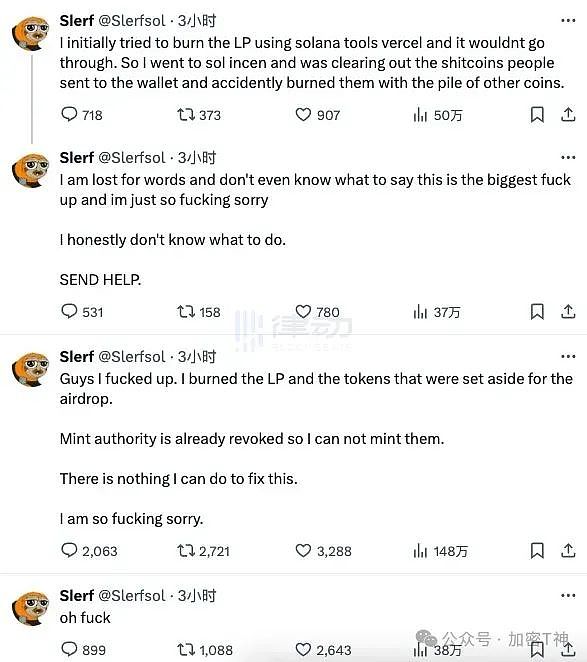This screenshot has height=662, width=587.
Task: Bookmark the first Slerf tweet
Action: [537, 114]
